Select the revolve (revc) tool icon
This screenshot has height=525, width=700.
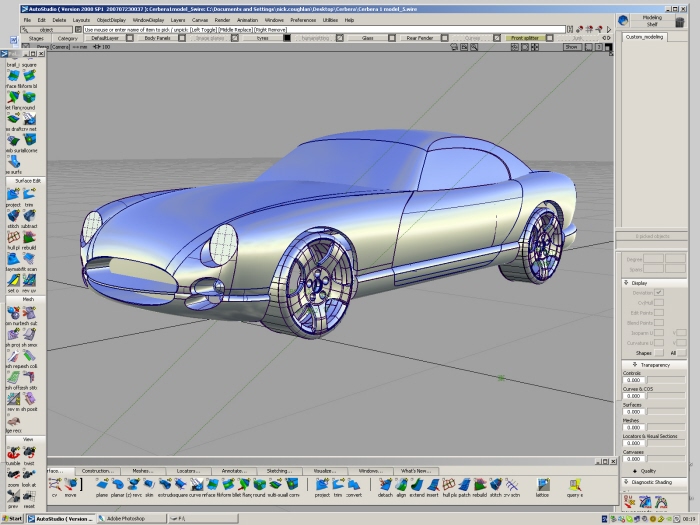[x=132, y=483]
